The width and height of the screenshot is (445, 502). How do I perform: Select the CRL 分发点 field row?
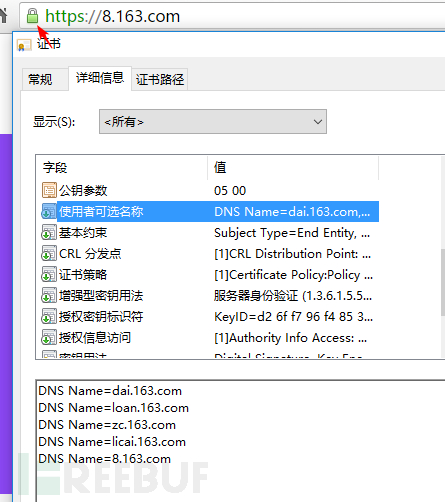point(210,253)
